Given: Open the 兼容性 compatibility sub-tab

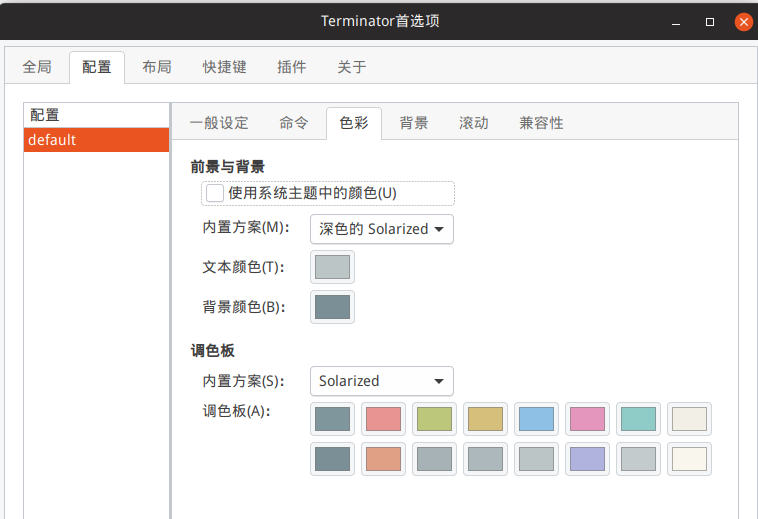Looking at the screenshot, I should (x=541, y=123).
